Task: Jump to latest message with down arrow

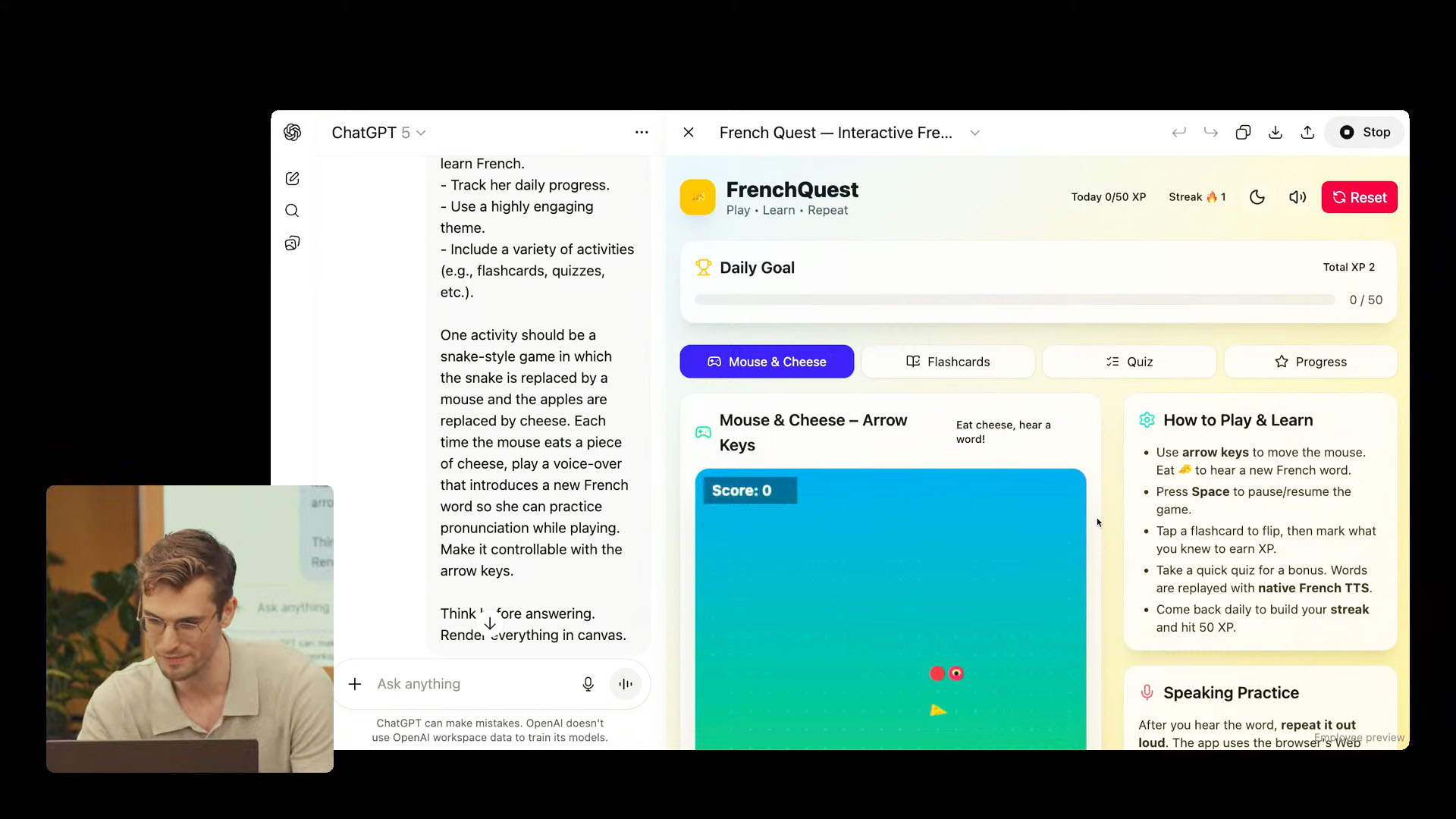Action: 490,623
